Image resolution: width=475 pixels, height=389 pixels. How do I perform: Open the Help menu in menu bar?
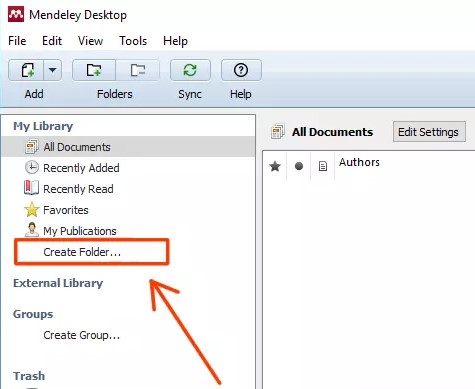(175, 41)
